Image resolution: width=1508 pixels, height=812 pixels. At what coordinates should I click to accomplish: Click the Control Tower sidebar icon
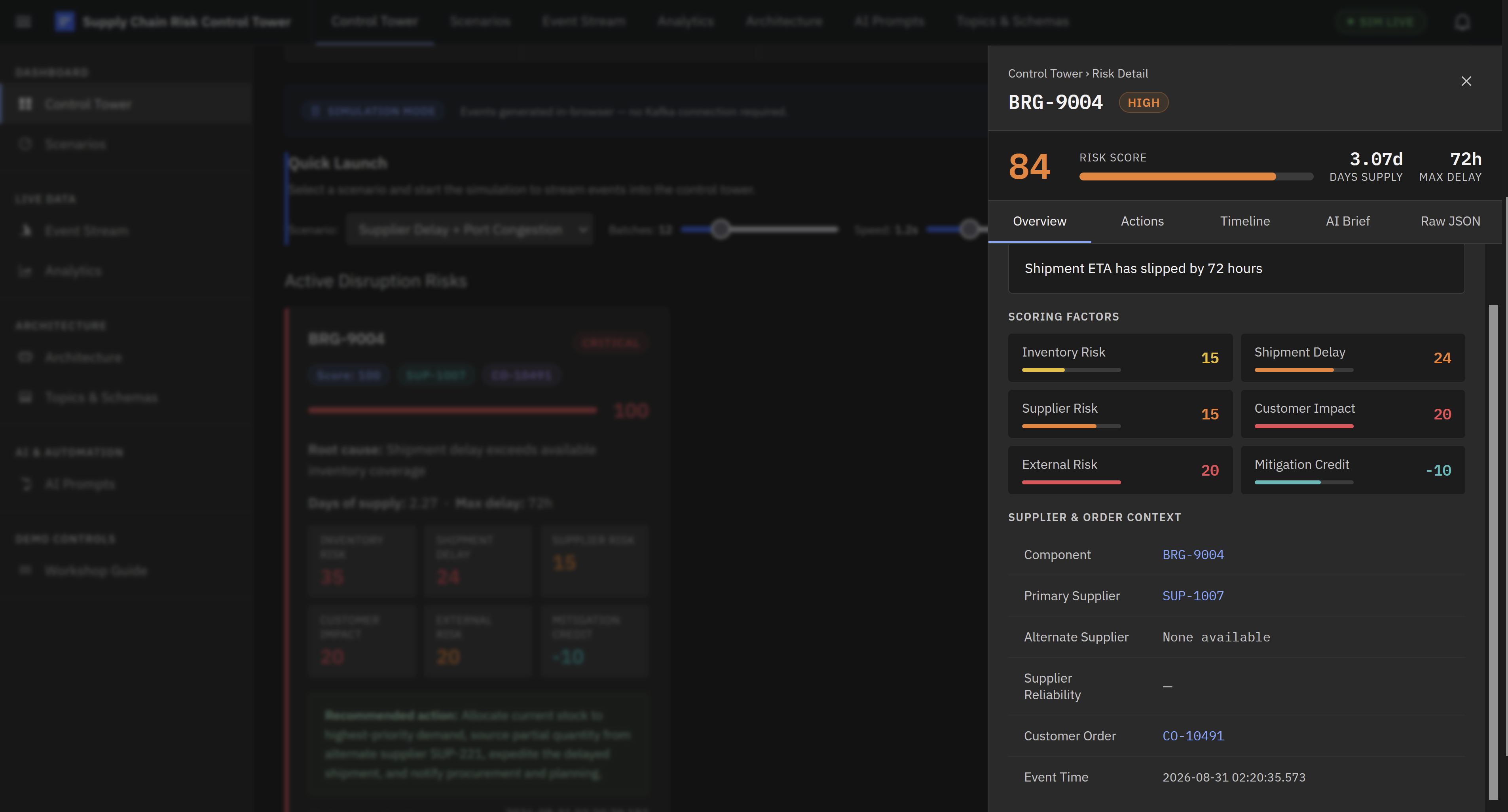25,104
